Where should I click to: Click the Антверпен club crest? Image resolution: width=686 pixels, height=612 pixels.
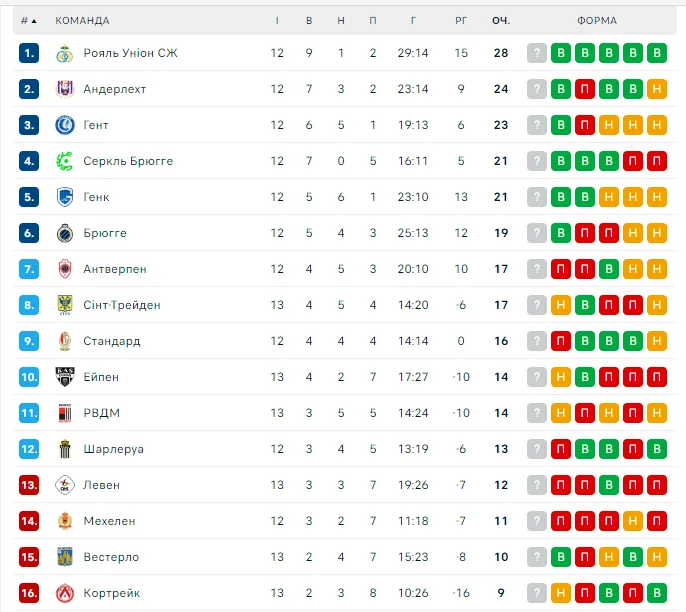click(x=65, y=269)
